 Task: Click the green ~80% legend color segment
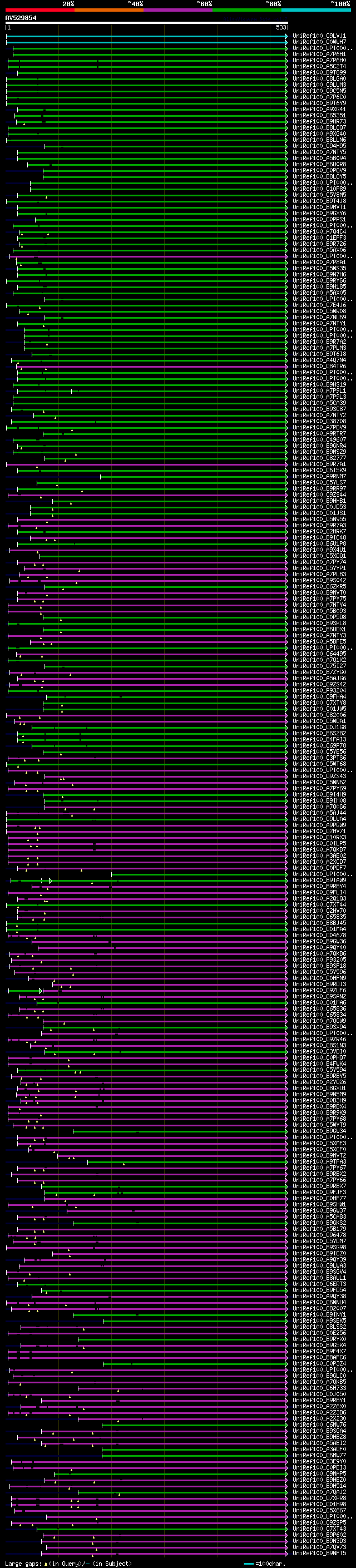[x=247, y=10]
